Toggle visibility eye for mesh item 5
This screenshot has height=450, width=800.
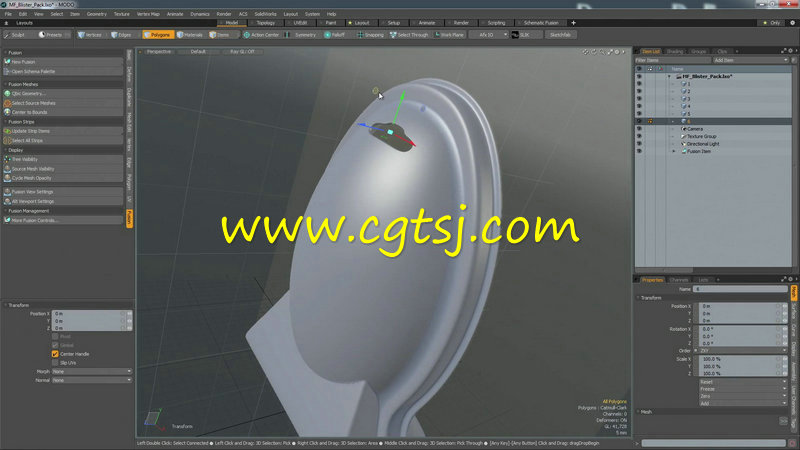coord(639,114)
